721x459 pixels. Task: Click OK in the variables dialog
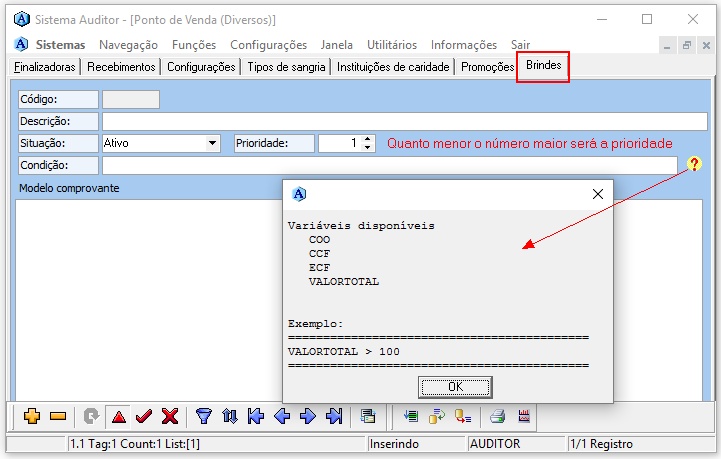pyautogui.click(x=455, y=387)
